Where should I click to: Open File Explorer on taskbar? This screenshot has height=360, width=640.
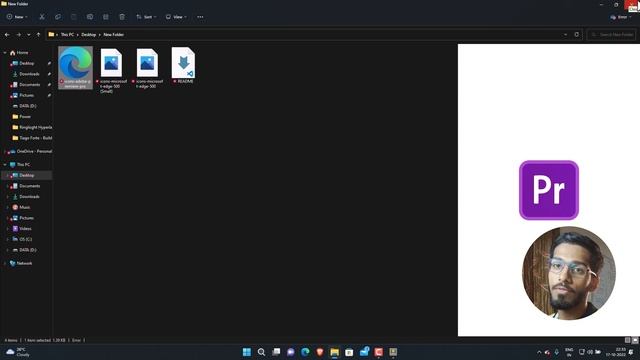[x=334, y=352]
